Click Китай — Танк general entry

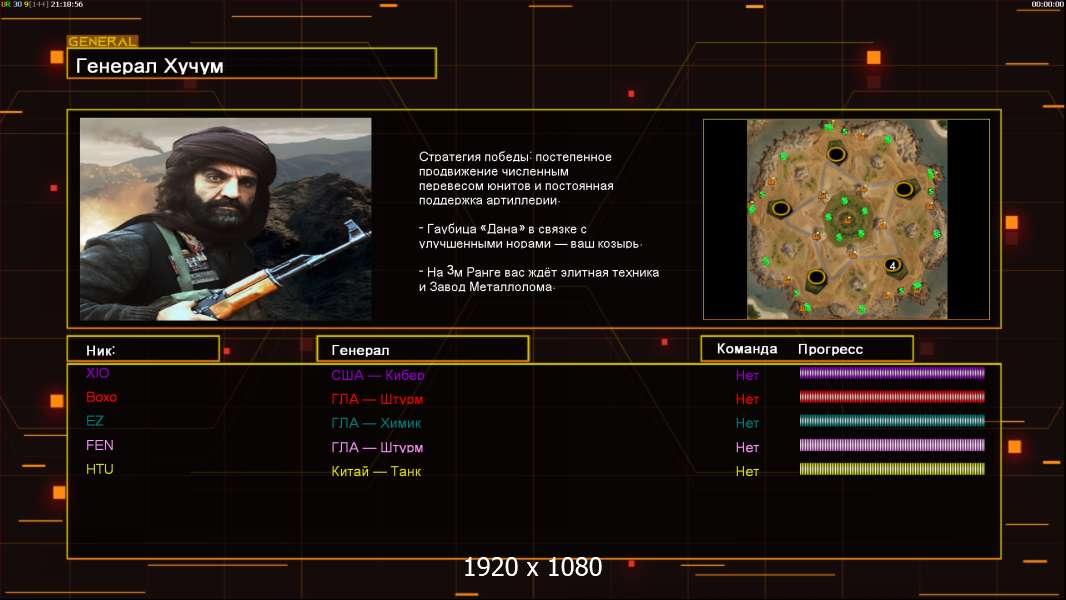pos(376,471)
